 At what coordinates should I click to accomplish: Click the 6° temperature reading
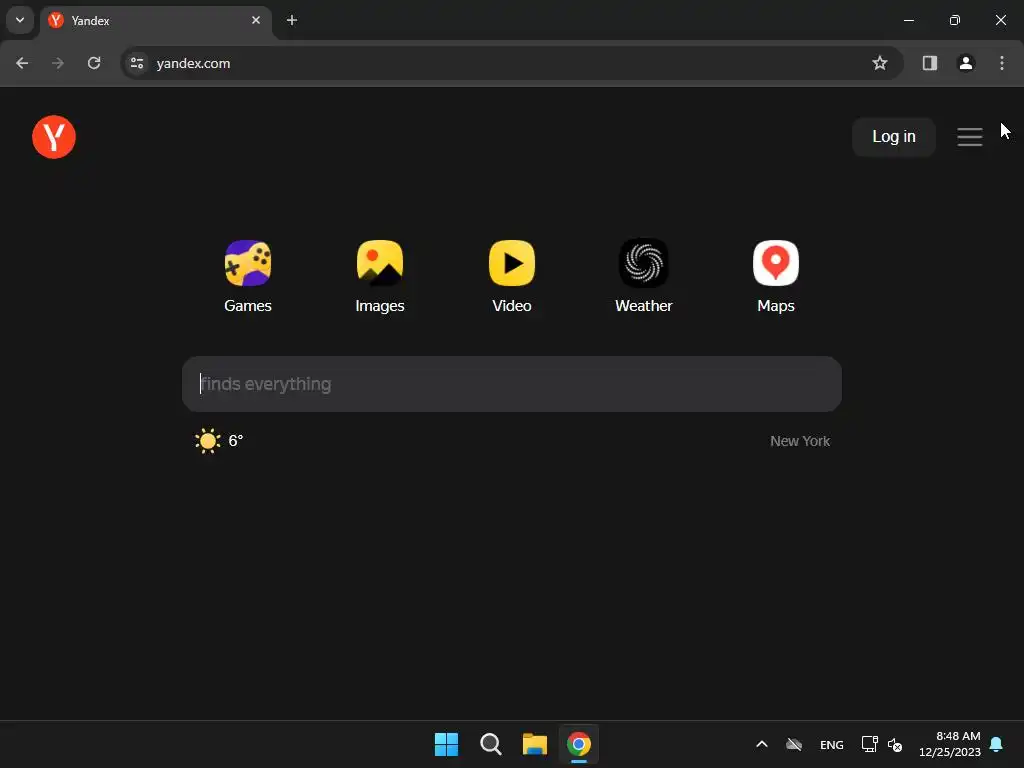click(x=236, y=441)
